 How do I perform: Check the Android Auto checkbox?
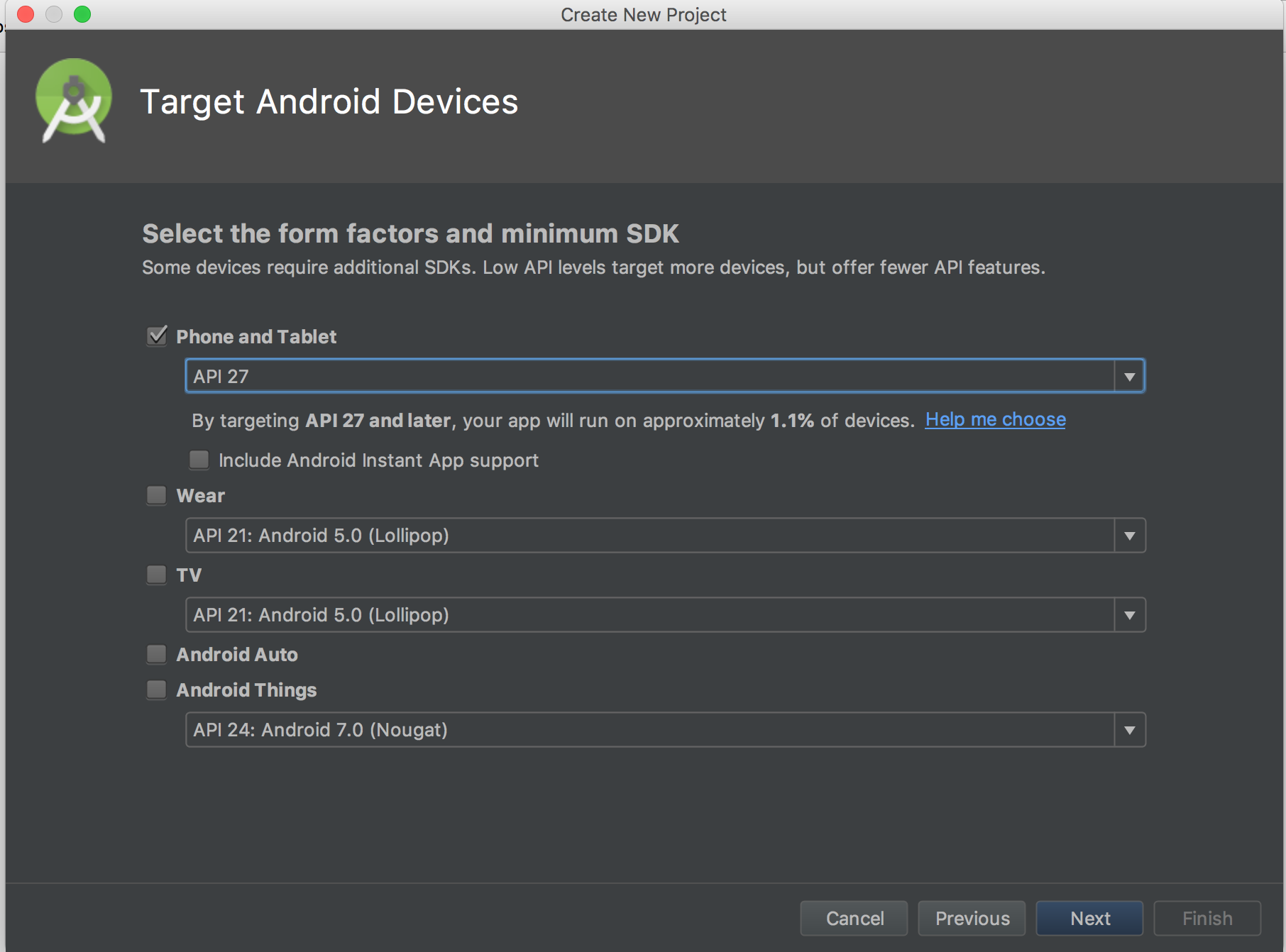tap(156, 654)
